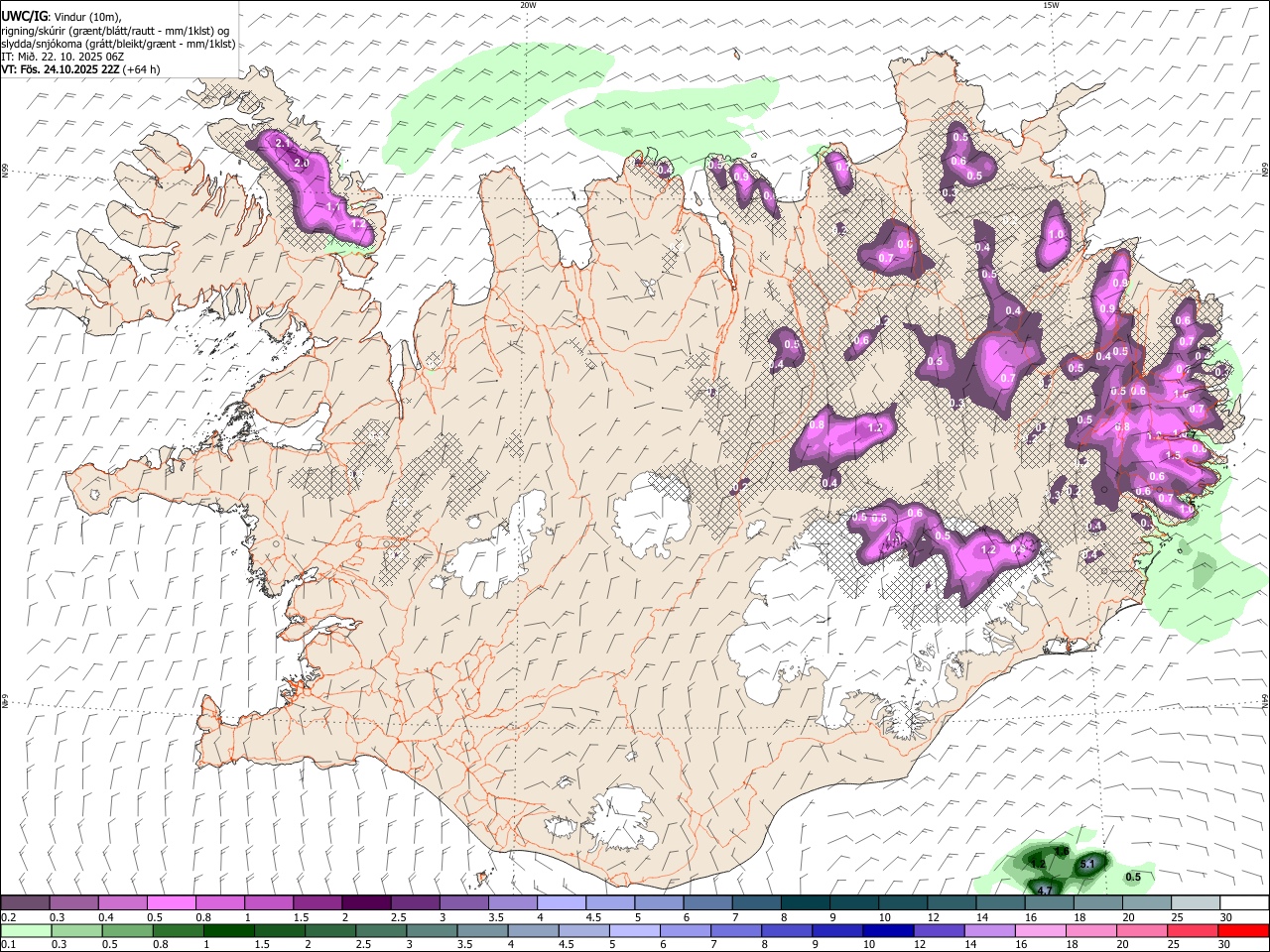
Task: Pick the darkest purple snow swatch between 2 and 2.5
Action: tap(365, 903)
